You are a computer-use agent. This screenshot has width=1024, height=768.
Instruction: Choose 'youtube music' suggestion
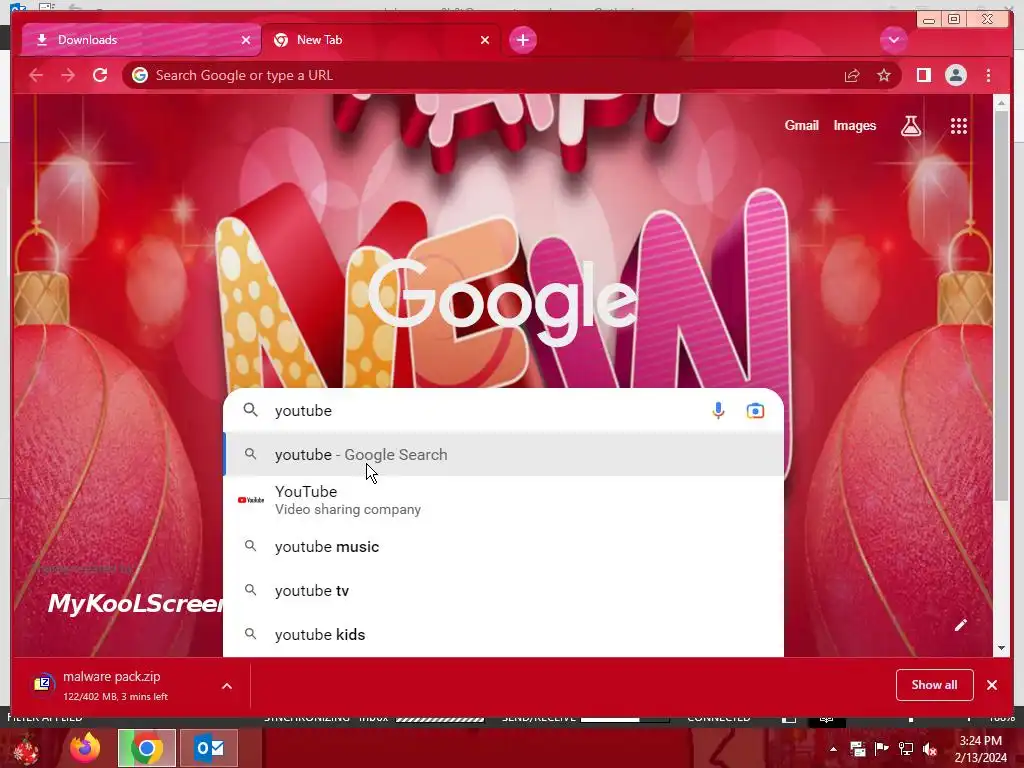504,547
